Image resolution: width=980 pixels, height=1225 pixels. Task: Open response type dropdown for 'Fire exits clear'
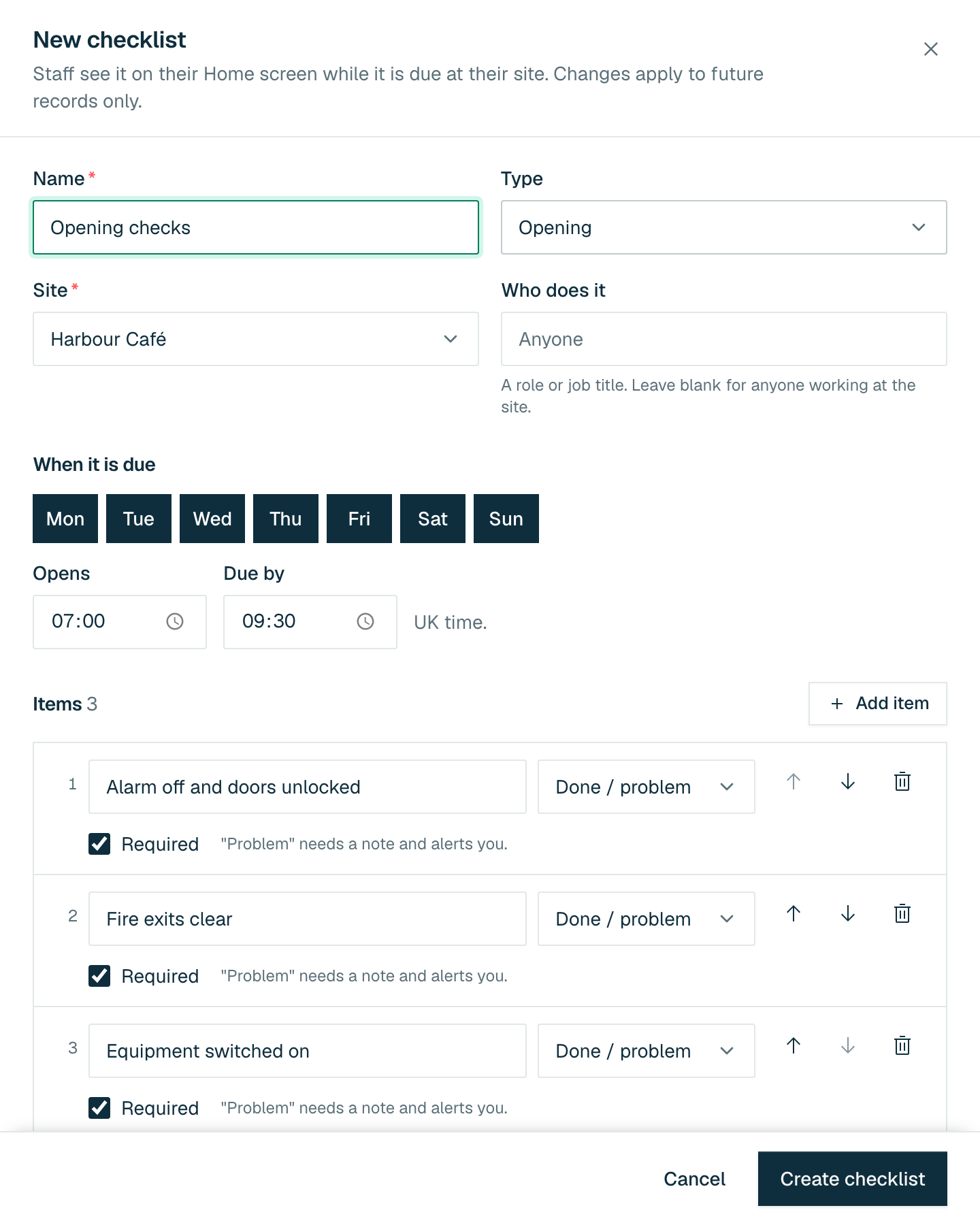(x=647, y=919)
